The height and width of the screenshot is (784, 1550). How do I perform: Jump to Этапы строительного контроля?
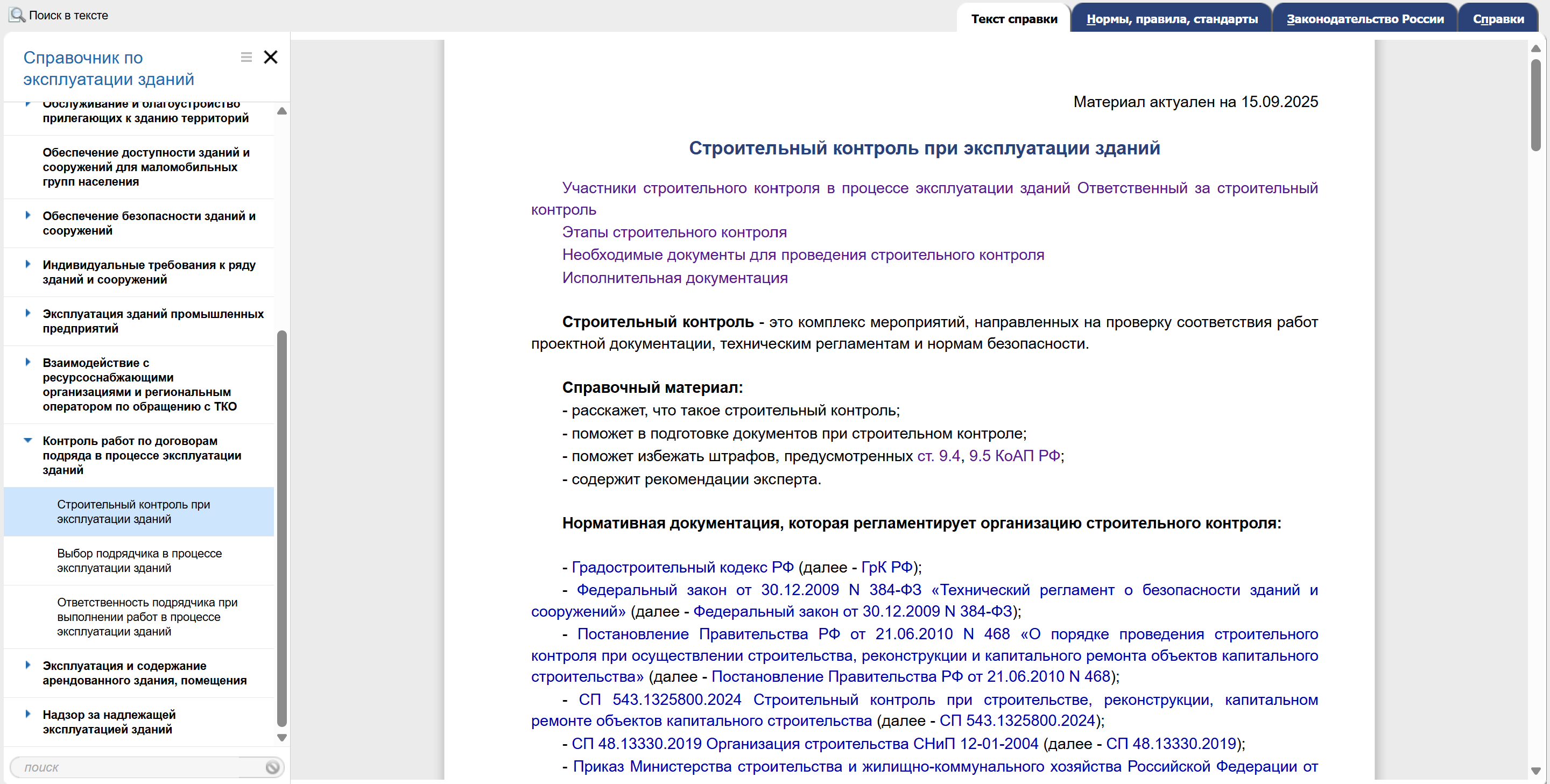click(x=674, y=232)
